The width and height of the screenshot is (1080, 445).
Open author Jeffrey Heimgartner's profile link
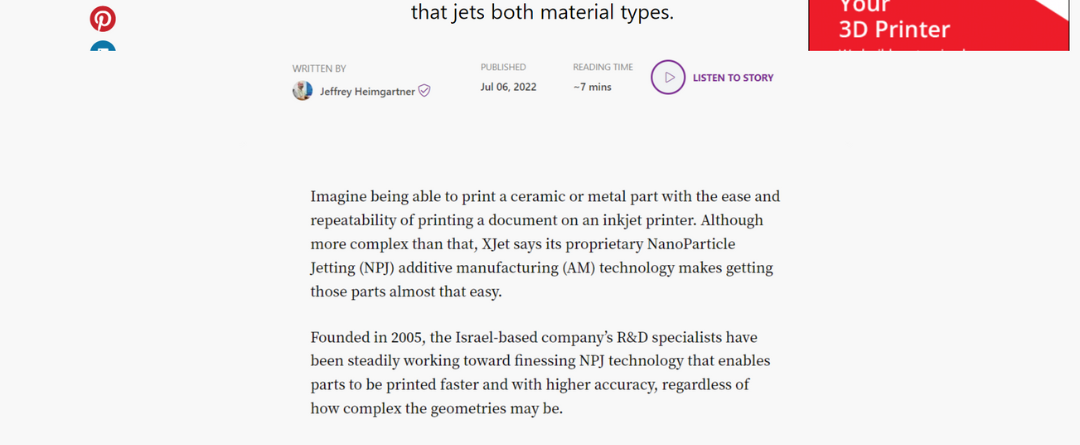pyautogui.click(x=367, y=91)
